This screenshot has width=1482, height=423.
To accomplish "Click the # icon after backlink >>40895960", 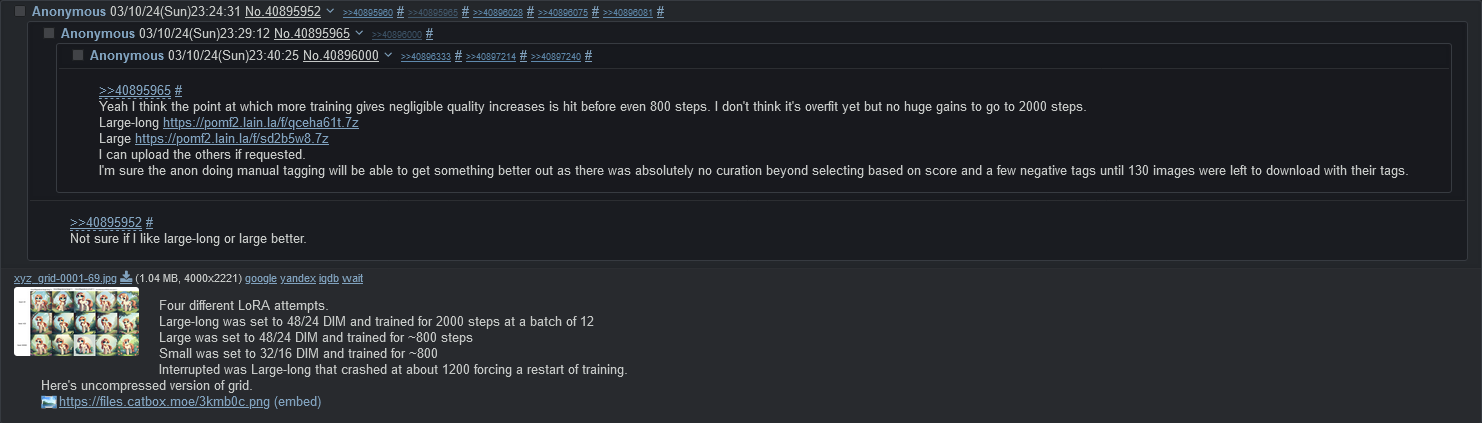I will [400, 12].
